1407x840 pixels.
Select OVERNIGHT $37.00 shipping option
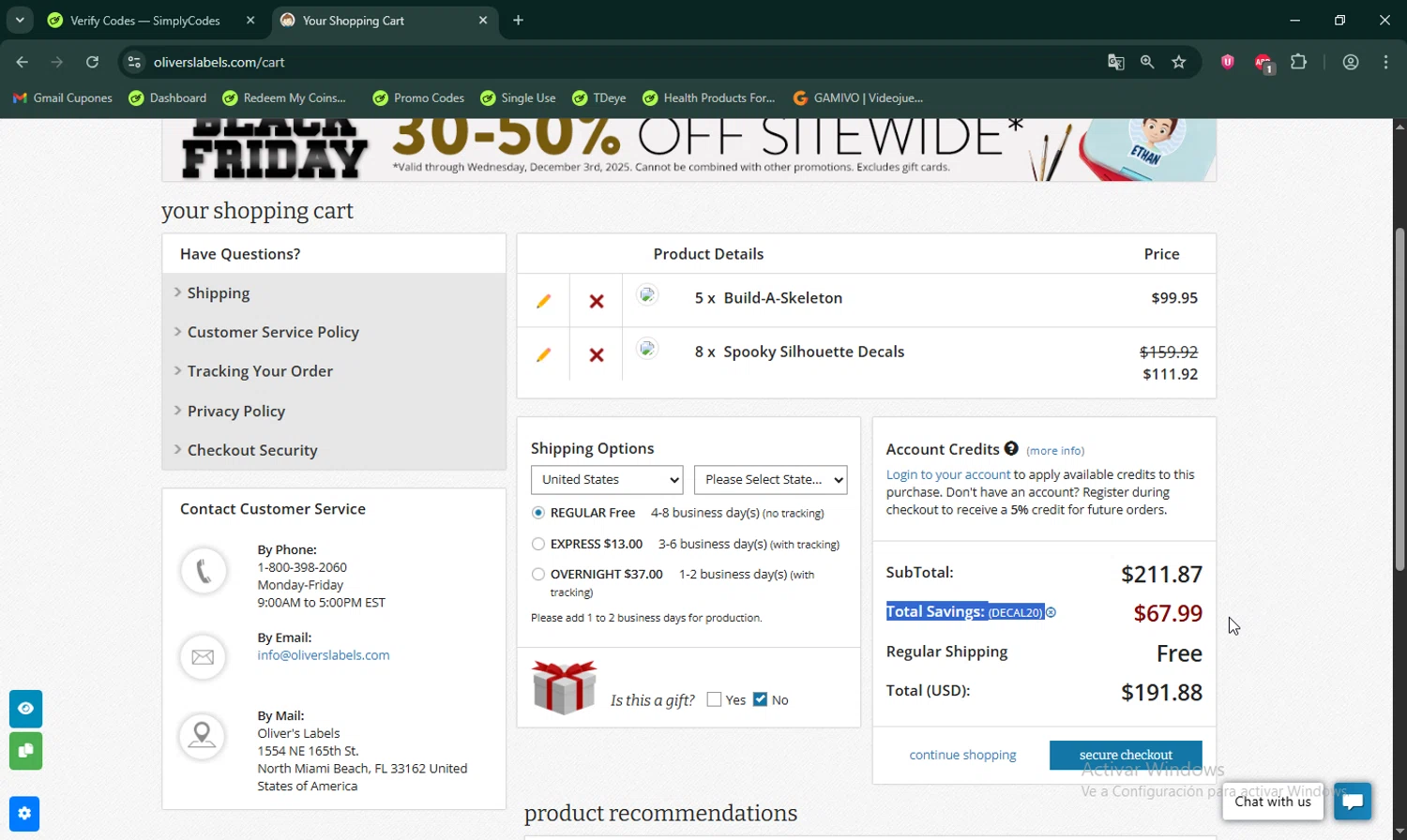tap(538, 574)
